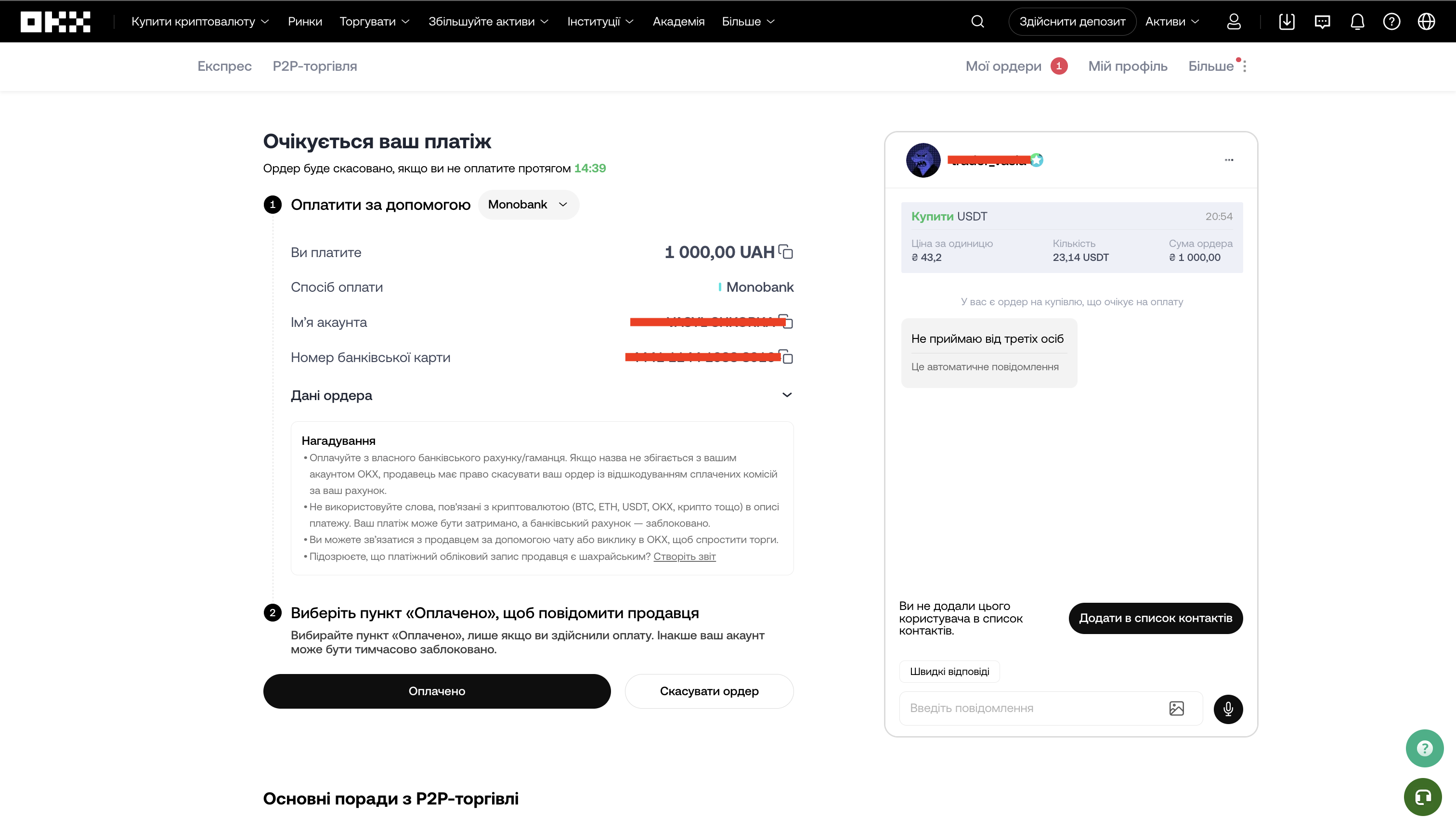The width and height of the screenshot is (1456, 830).
Task: Click the OKX logo
Action: [x=55, y=21]
